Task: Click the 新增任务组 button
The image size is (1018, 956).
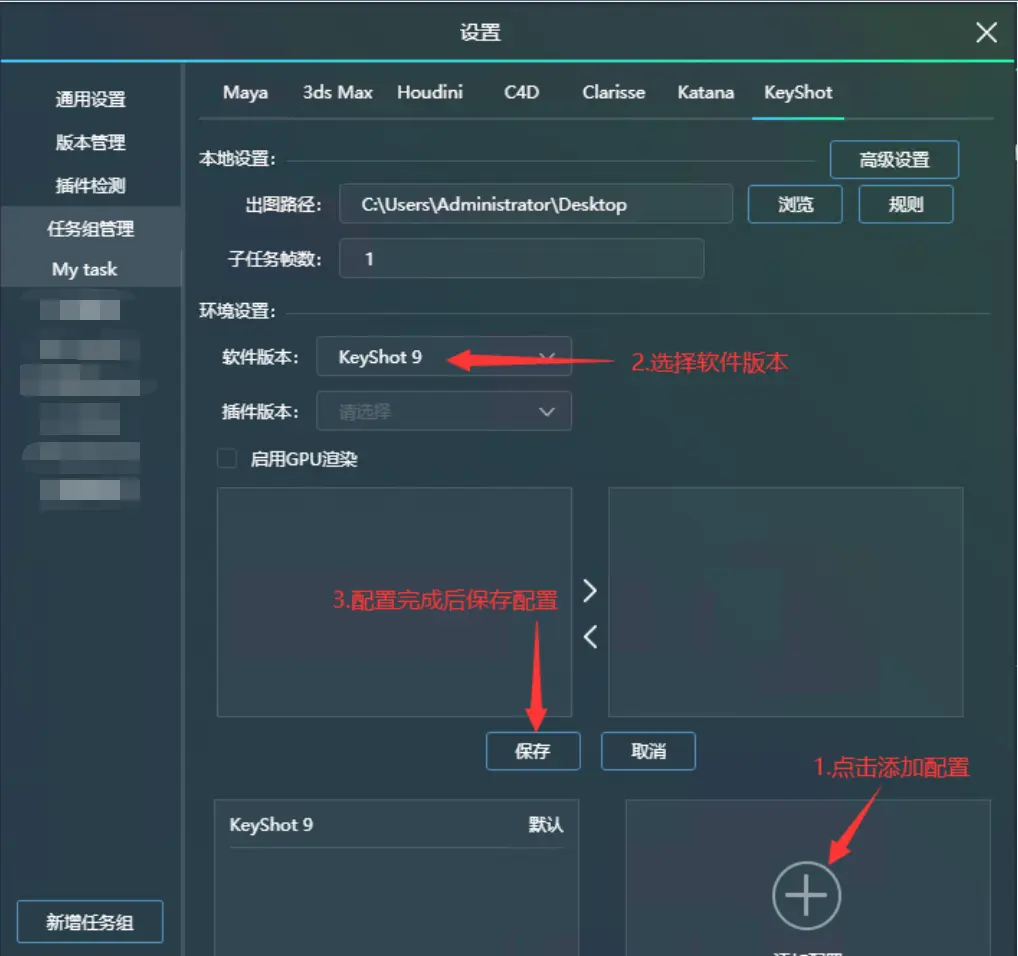Action: (90, 922)
